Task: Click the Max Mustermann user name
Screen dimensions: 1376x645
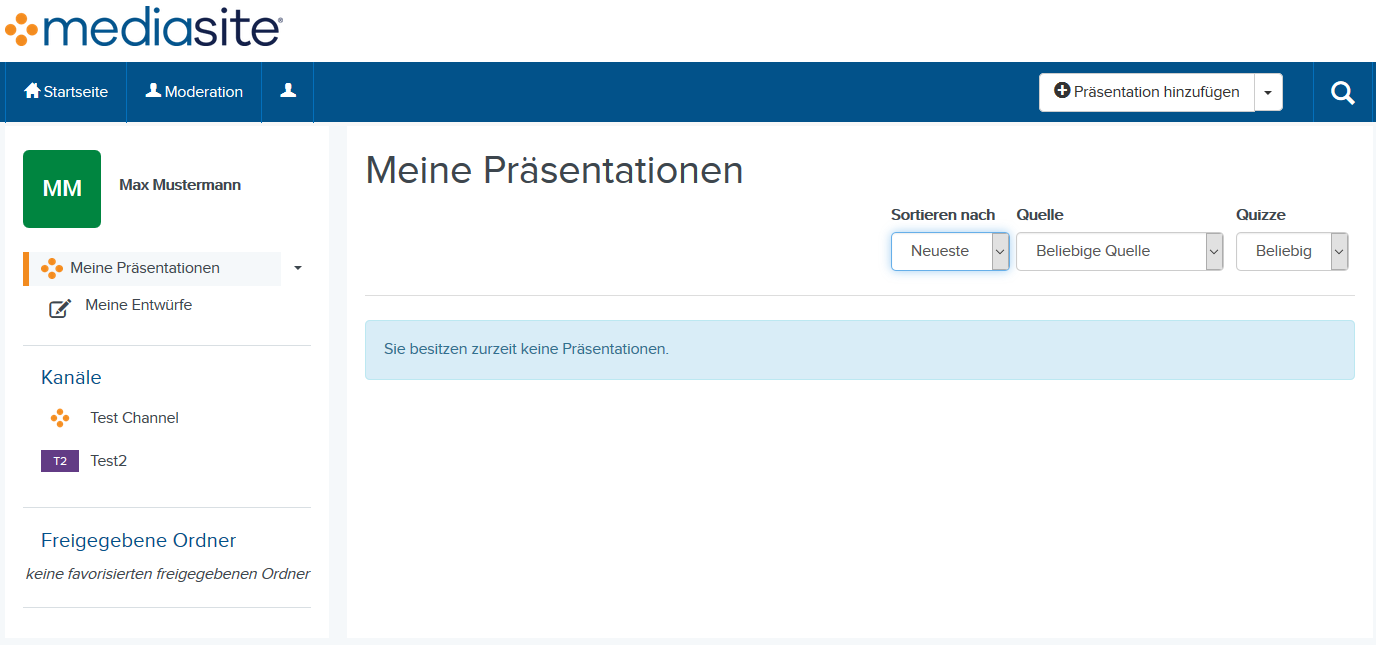Action: 180,185
